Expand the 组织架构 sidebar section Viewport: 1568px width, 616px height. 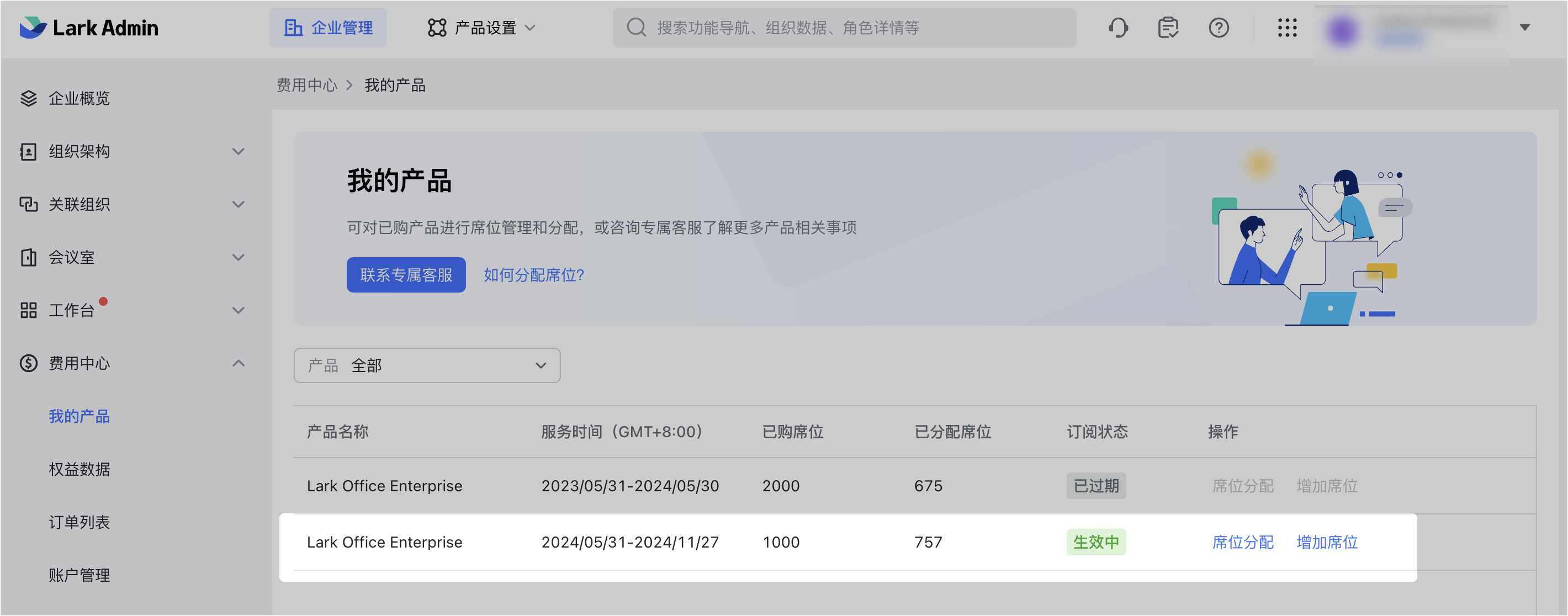[x=239, y=151]
